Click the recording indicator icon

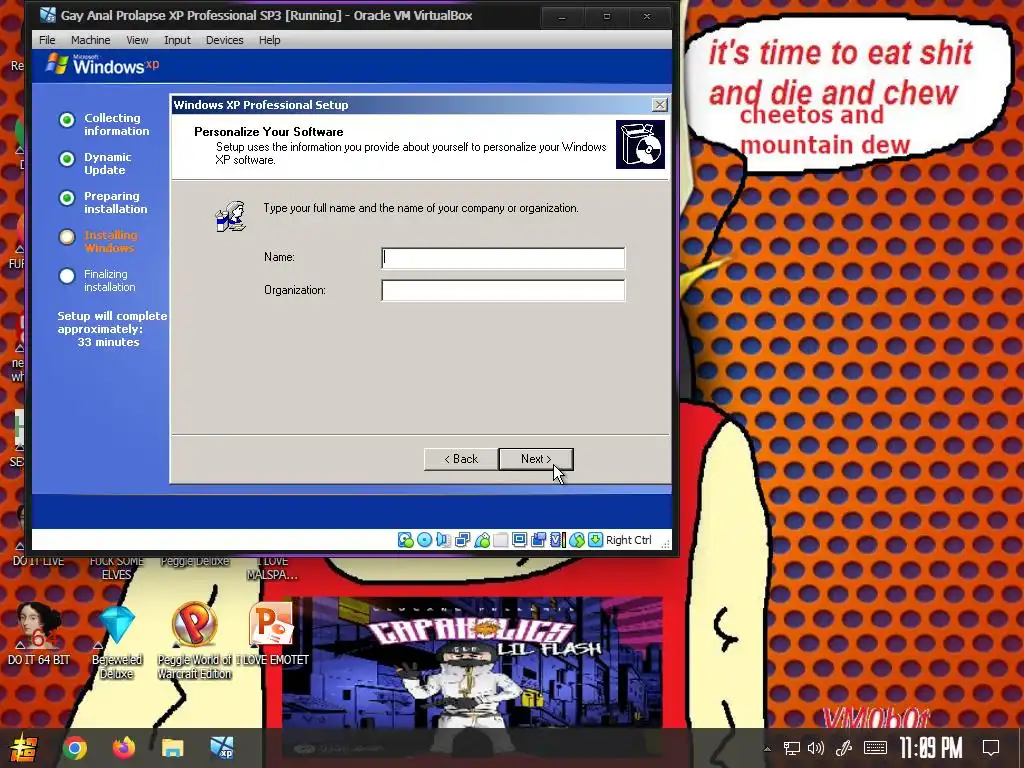(539, 540)
